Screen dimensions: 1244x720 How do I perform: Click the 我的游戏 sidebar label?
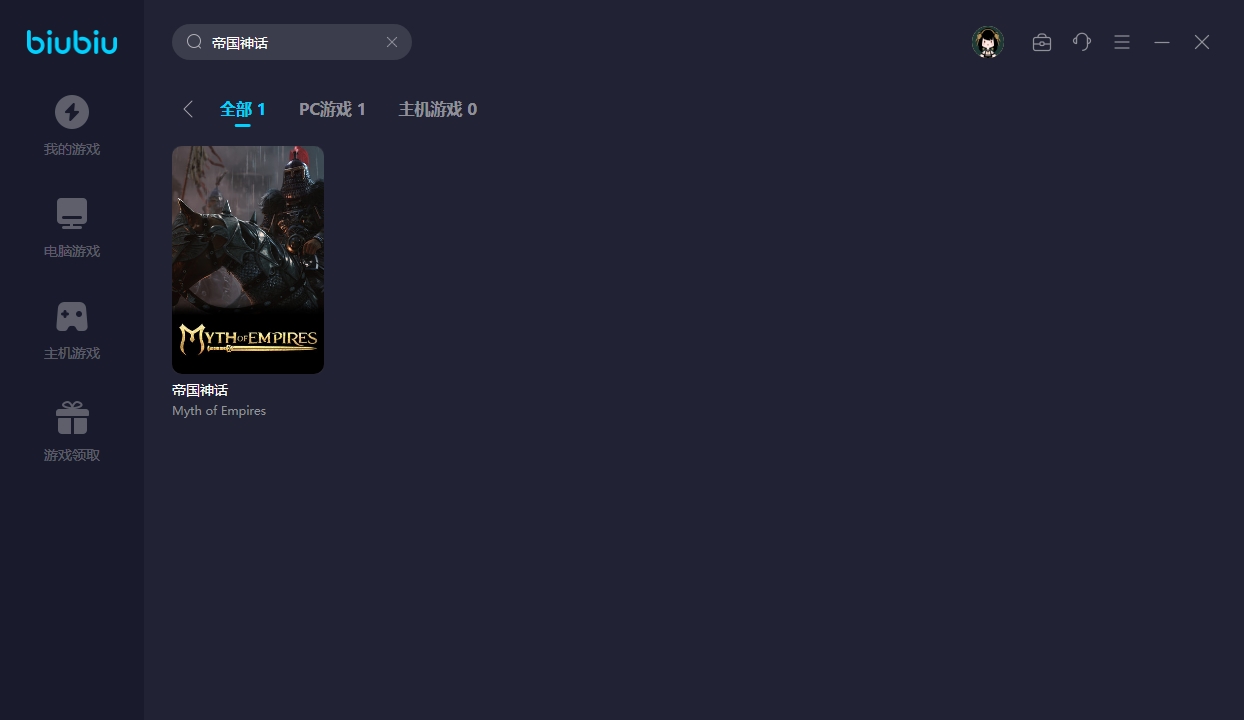pos(72,149)
